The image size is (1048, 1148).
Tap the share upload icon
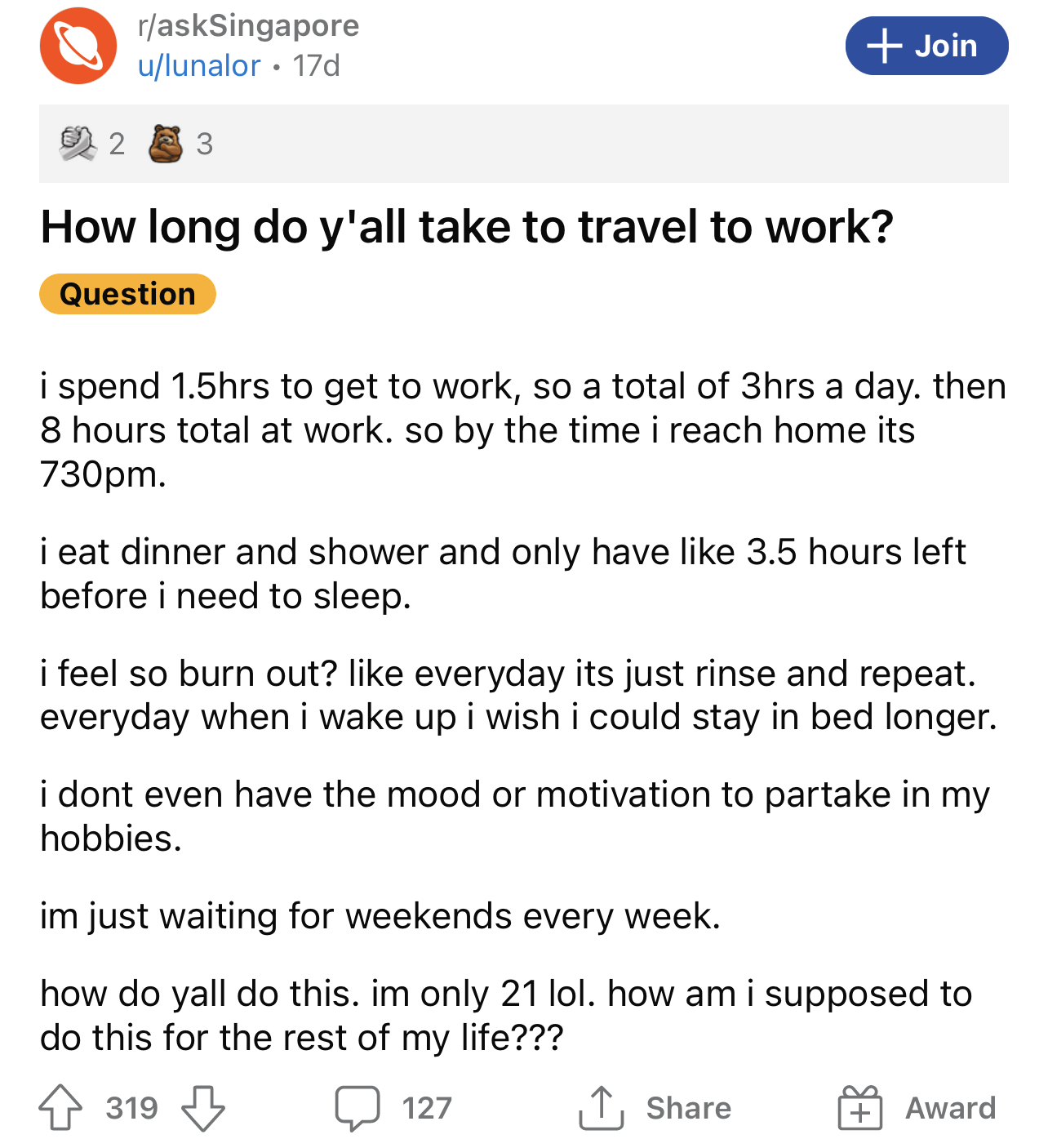[602, 1108]
